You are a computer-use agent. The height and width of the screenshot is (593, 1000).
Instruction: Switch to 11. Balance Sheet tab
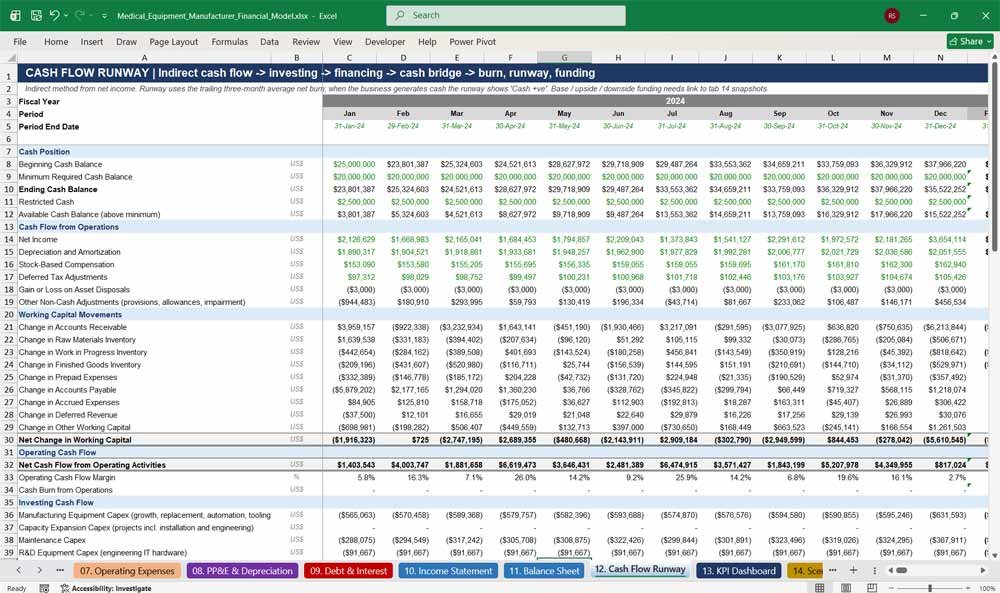(x=542, y=571)
